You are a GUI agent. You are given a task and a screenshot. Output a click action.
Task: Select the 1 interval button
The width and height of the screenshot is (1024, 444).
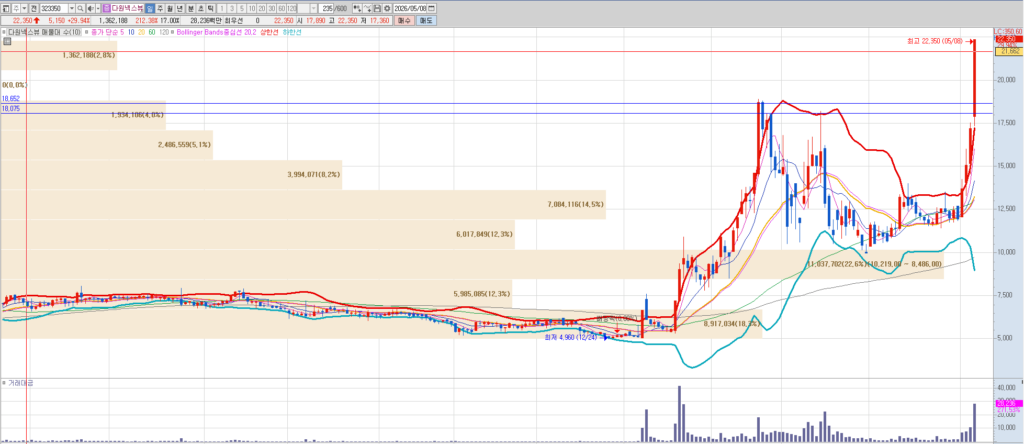(222, 8)
